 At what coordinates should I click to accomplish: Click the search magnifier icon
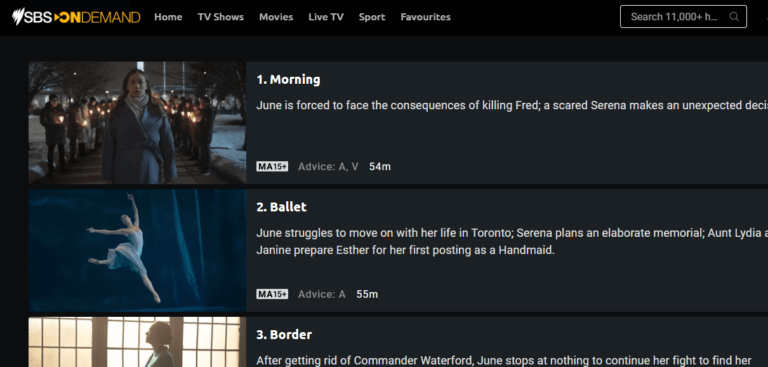pos(734,17)
